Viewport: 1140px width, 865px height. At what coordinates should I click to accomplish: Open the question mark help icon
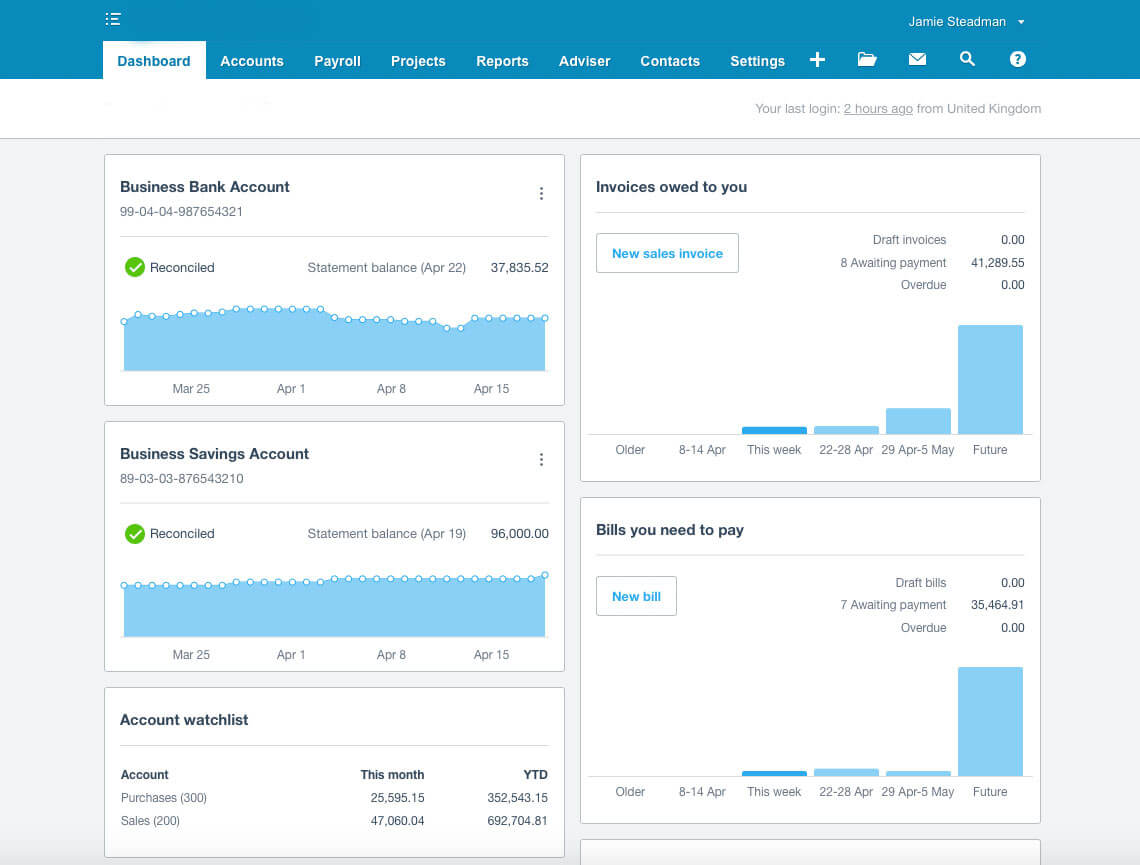pos(1018,60)
